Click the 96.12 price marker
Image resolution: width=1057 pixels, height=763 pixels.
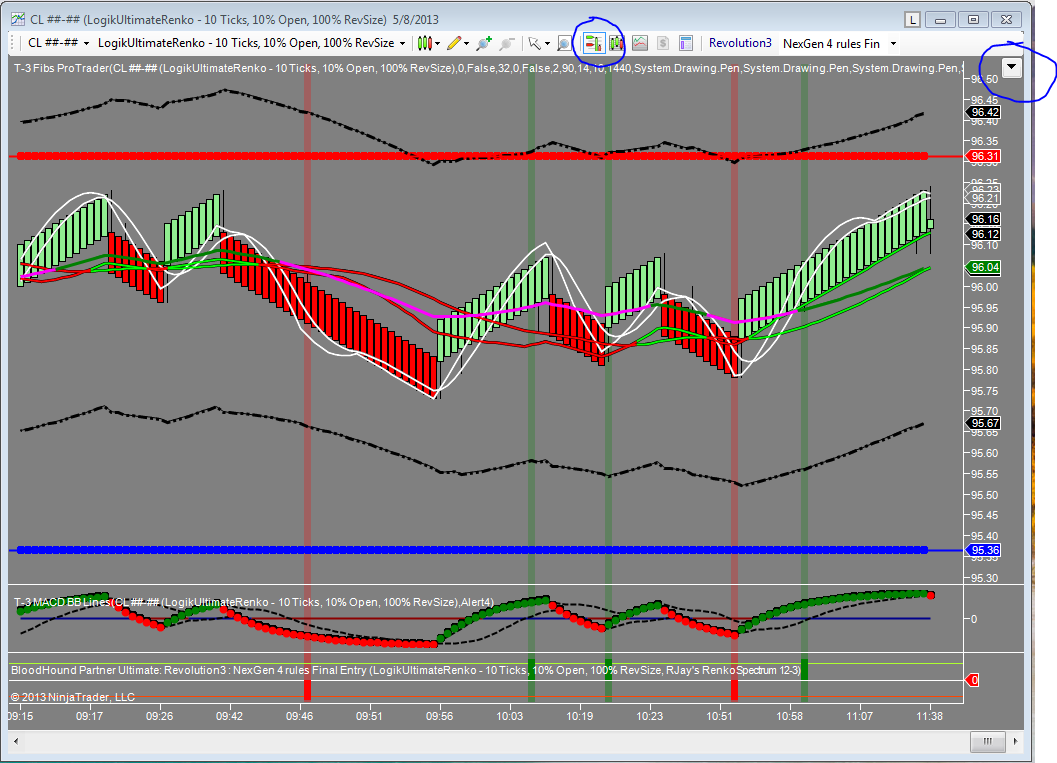click(x=984, y=235)
